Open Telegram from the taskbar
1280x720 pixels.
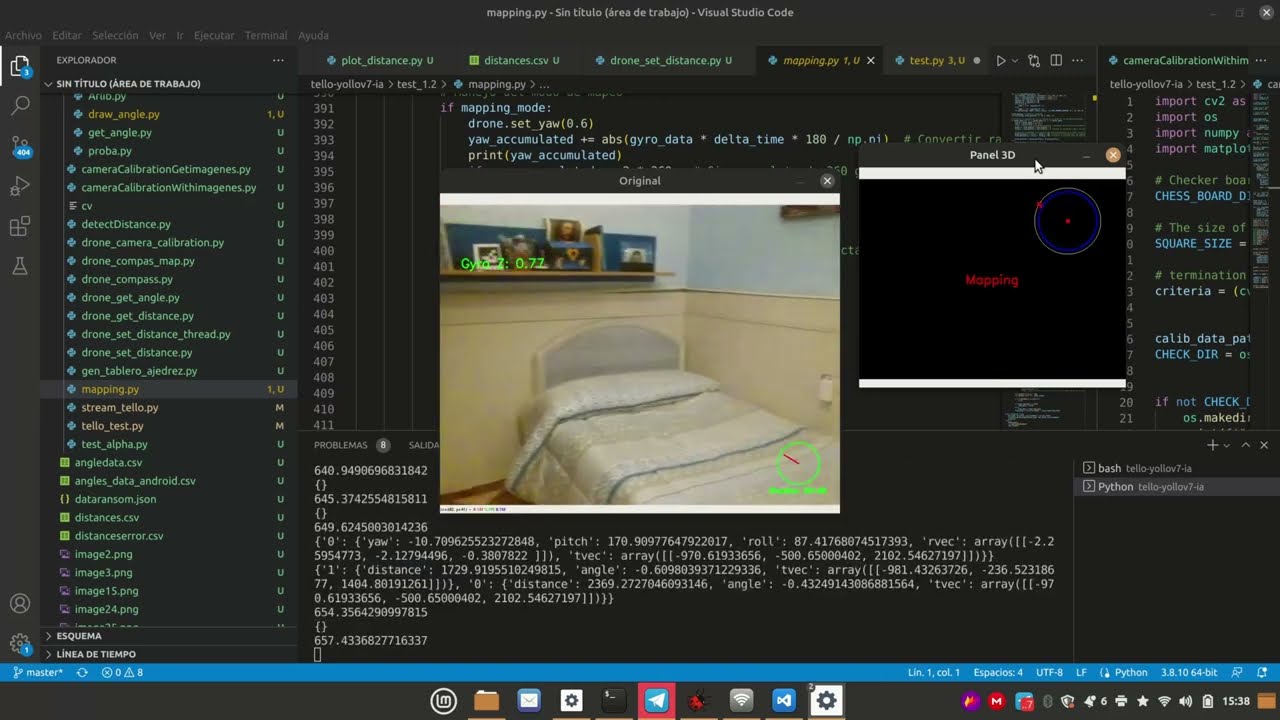pyautogui.click(x=657, y=701)
